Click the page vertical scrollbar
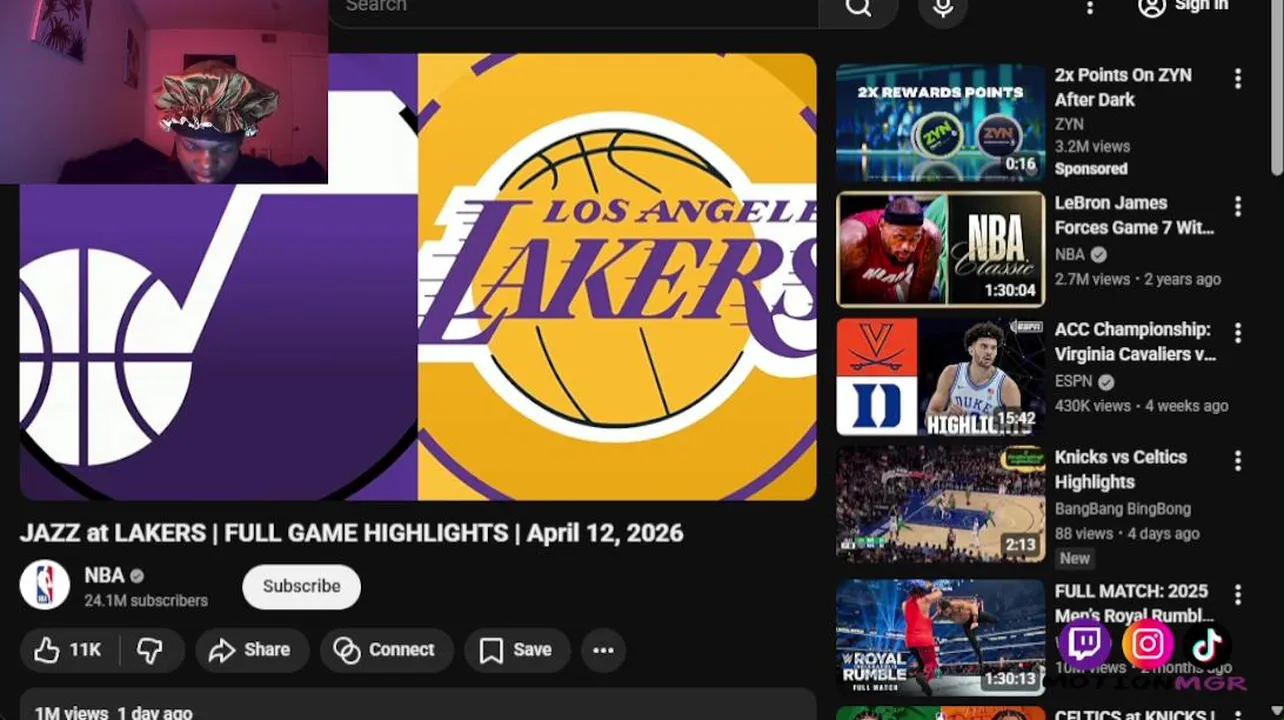The height and width of the screenshot is (720, 1284). click(x=1276, y=90)
